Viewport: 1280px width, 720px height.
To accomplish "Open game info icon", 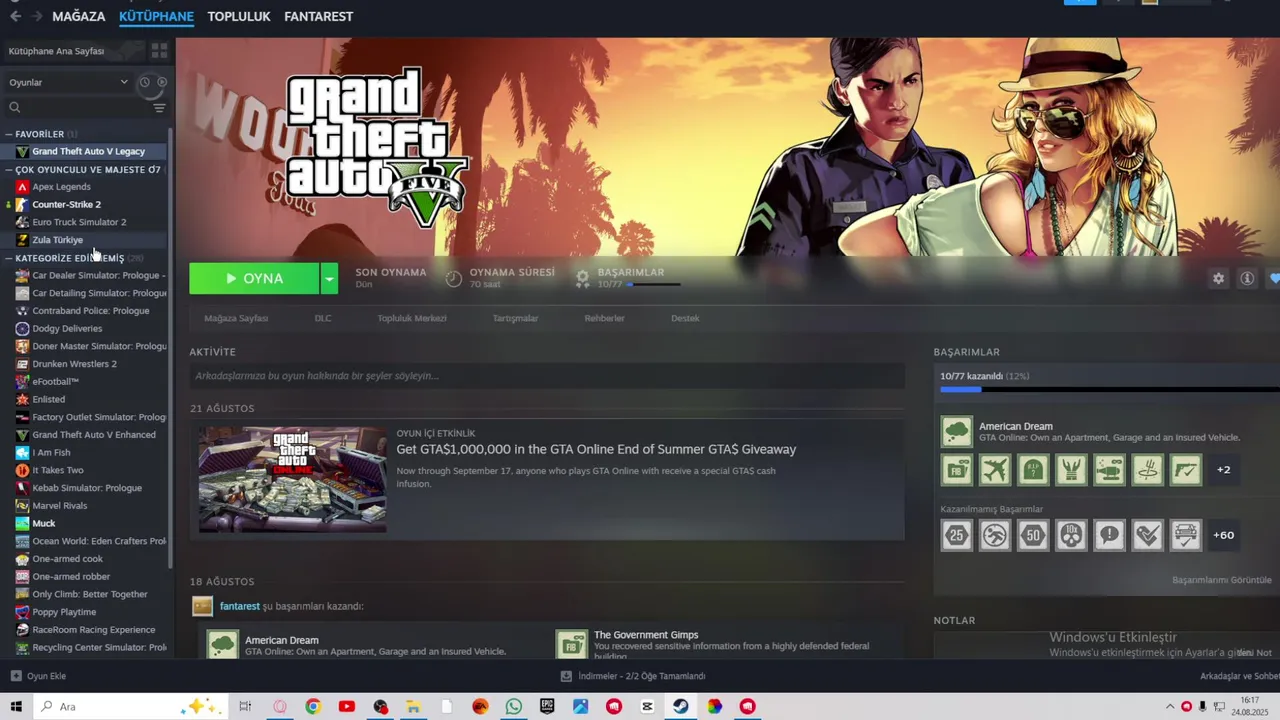I will pos(1247,279).
